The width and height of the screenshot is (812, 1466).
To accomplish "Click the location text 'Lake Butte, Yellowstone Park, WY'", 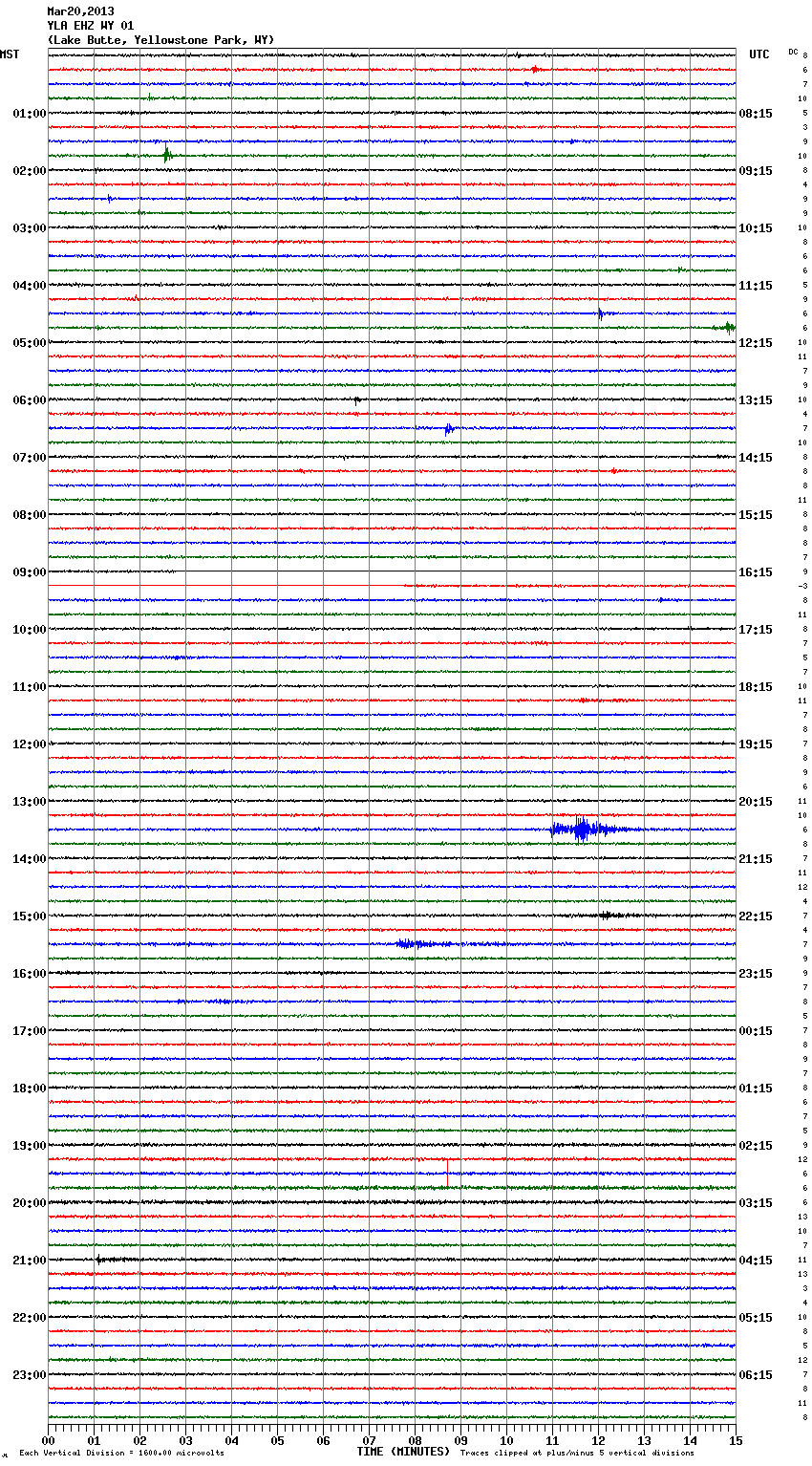I will pos(160,40).
